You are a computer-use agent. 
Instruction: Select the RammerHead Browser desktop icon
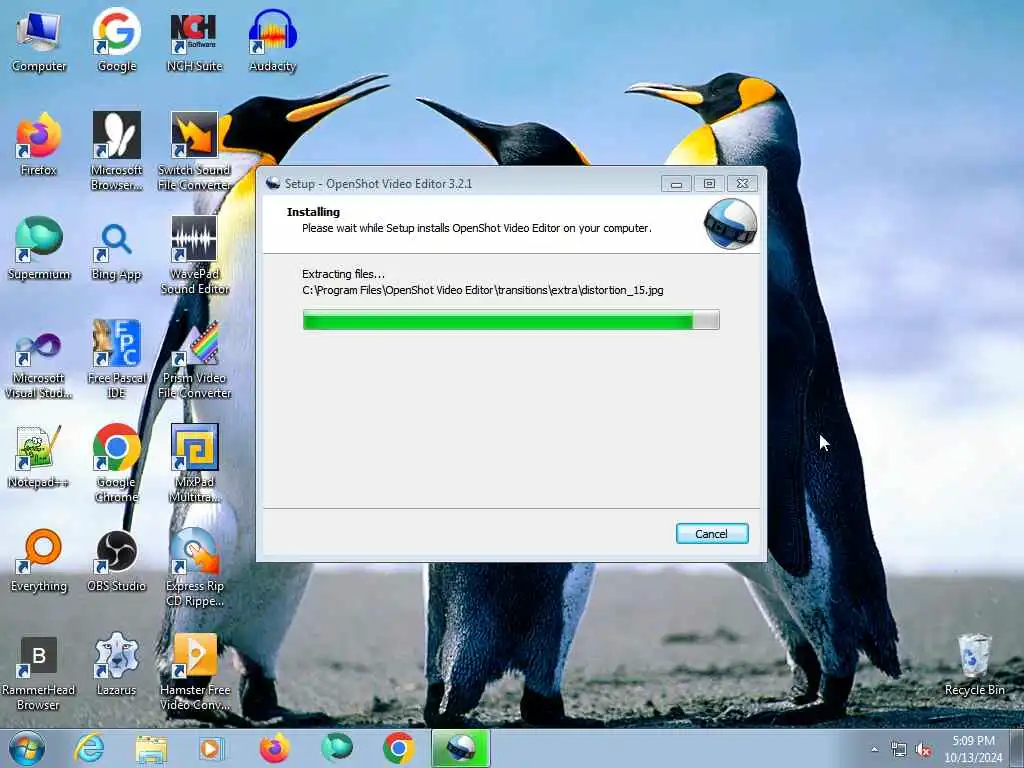click(39, 672)
